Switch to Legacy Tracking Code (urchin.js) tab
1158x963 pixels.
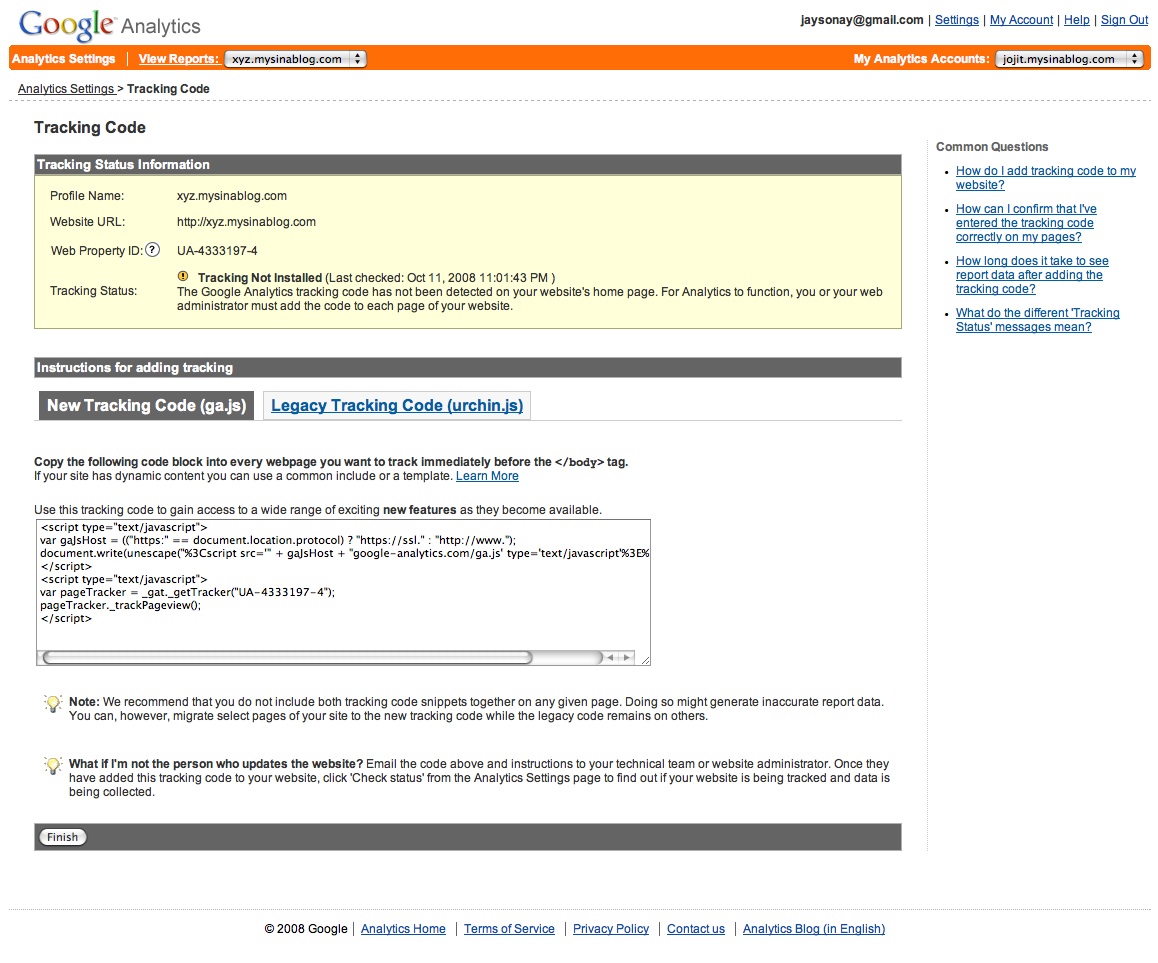coord(397,405)
